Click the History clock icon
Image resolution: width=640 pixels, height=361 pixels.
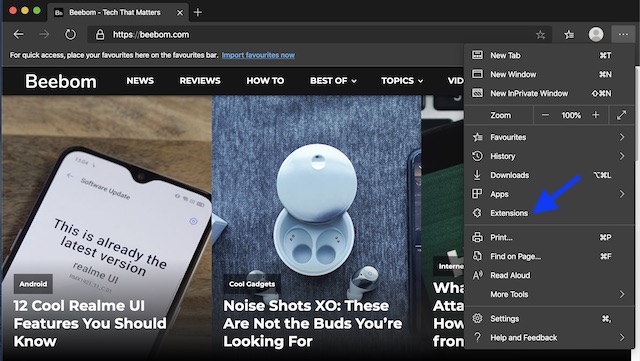477,156
